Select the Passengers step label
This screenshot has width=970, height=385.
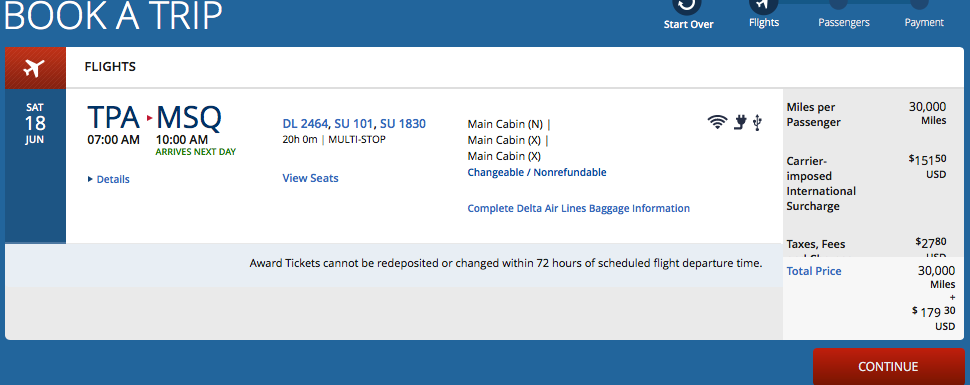pos(844,23)
